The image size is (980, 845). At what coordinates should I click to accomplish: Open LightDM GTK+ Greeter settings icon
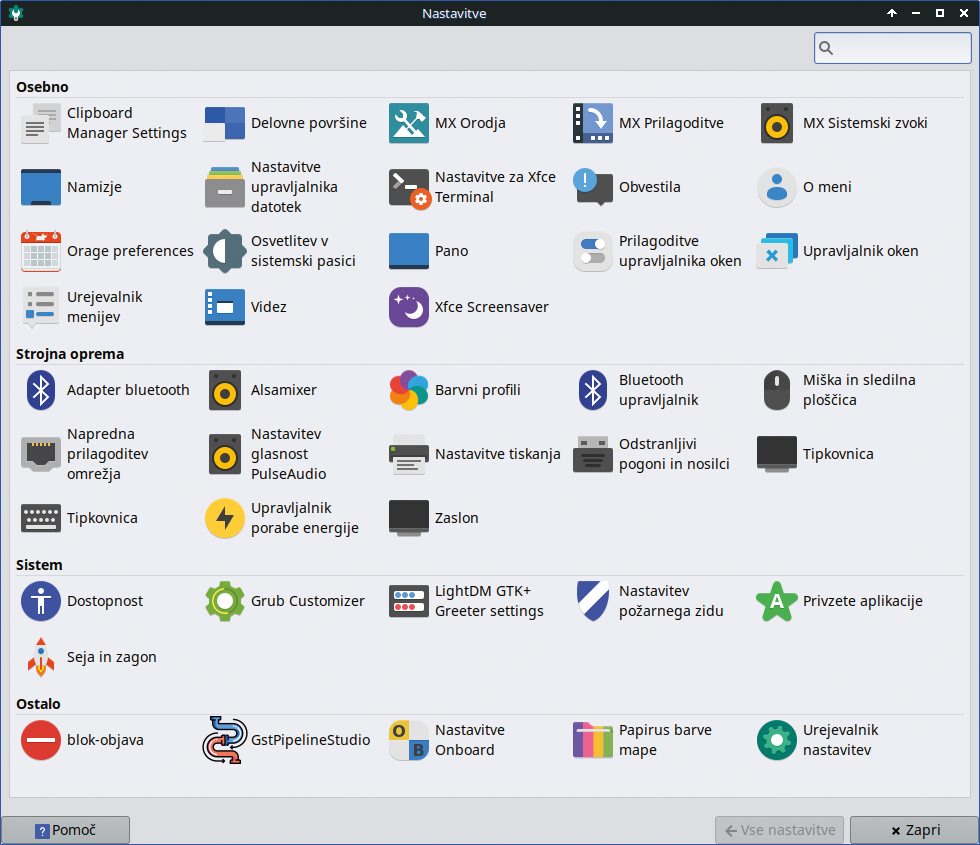(409, 601)
